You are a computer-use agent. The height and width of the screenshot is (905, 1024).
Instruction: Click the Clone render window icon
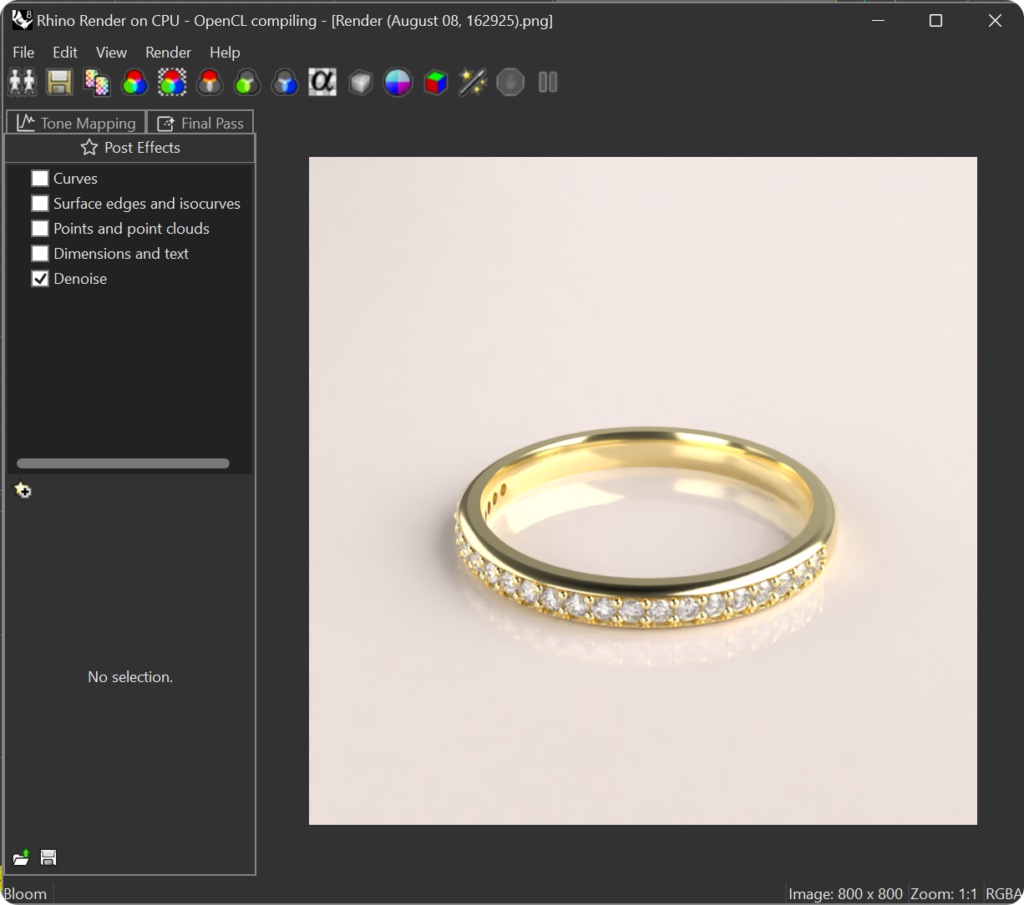coord(22,82)
